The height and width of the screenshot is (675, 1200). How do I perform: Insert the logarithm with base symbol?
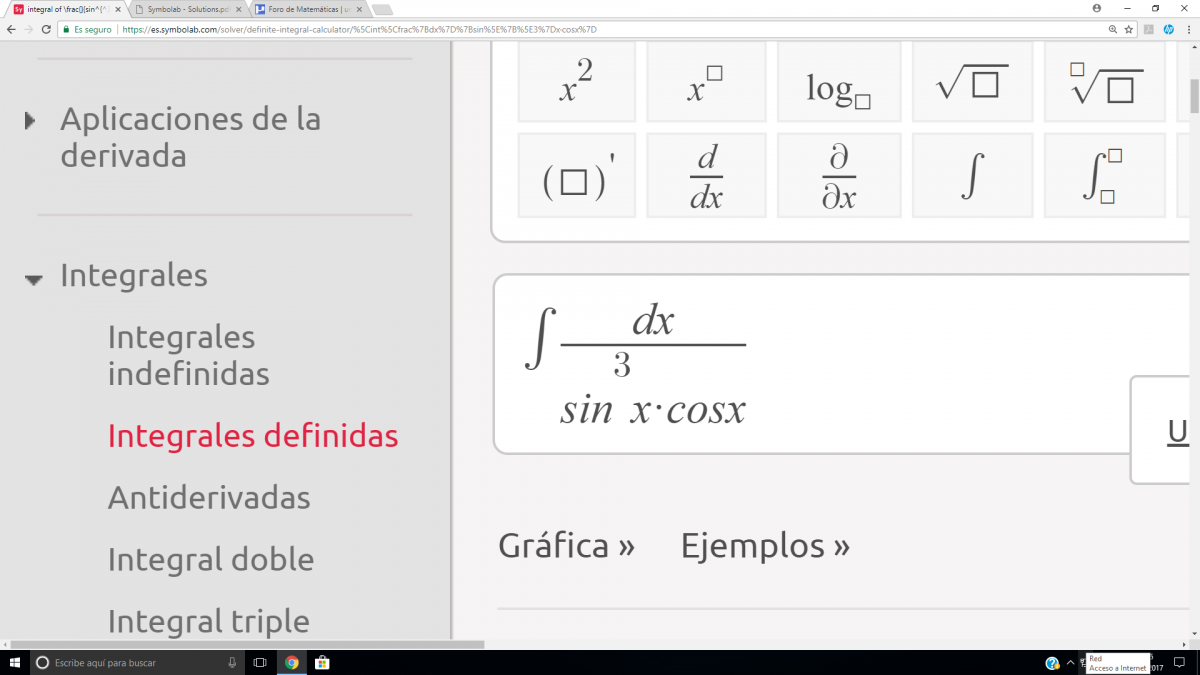click(x=838, y=82)
